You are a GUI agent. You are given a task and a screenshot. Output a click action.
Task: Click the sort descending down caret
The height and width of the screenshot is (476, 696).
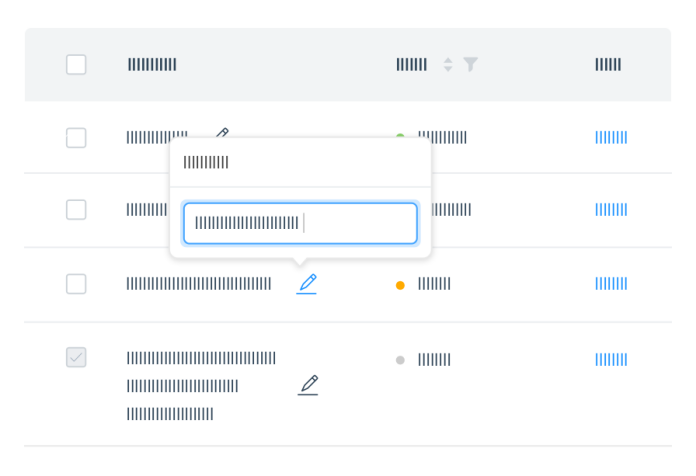[448, 69]
